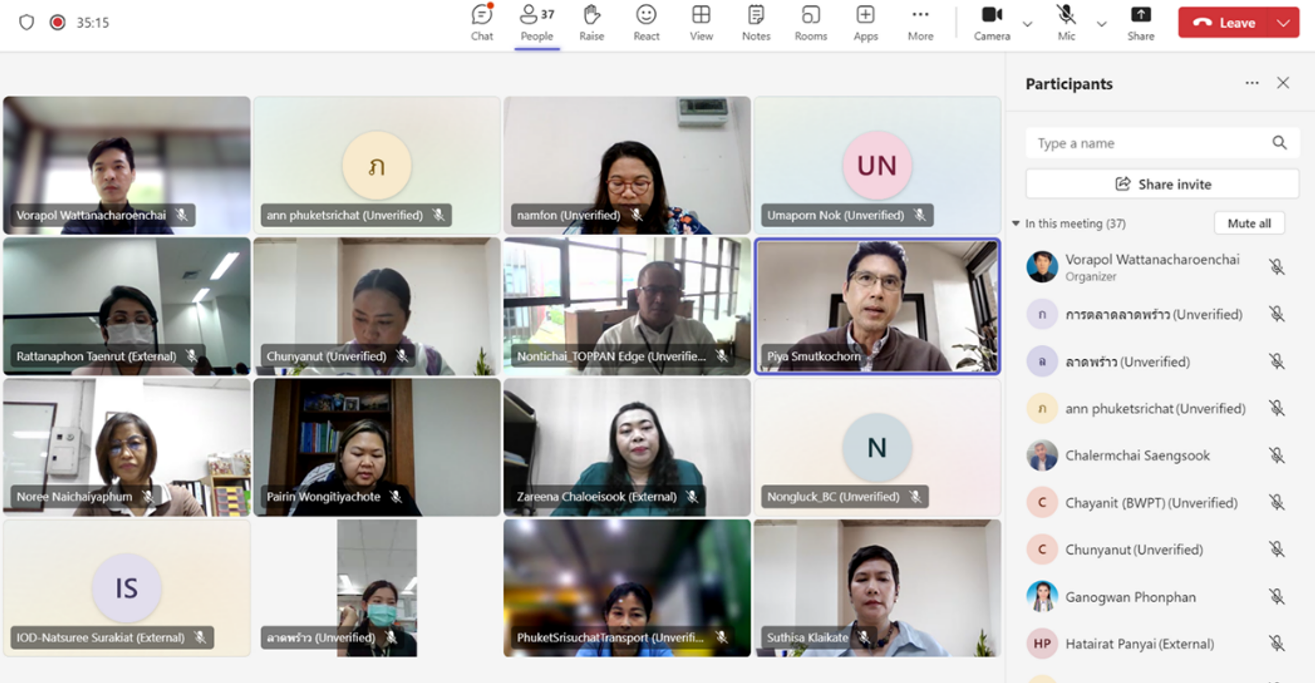This screenshot has width=1315, height=683.
Task: Click ann phuketsrichat avatar tile in grid
Action: point(377,165)
